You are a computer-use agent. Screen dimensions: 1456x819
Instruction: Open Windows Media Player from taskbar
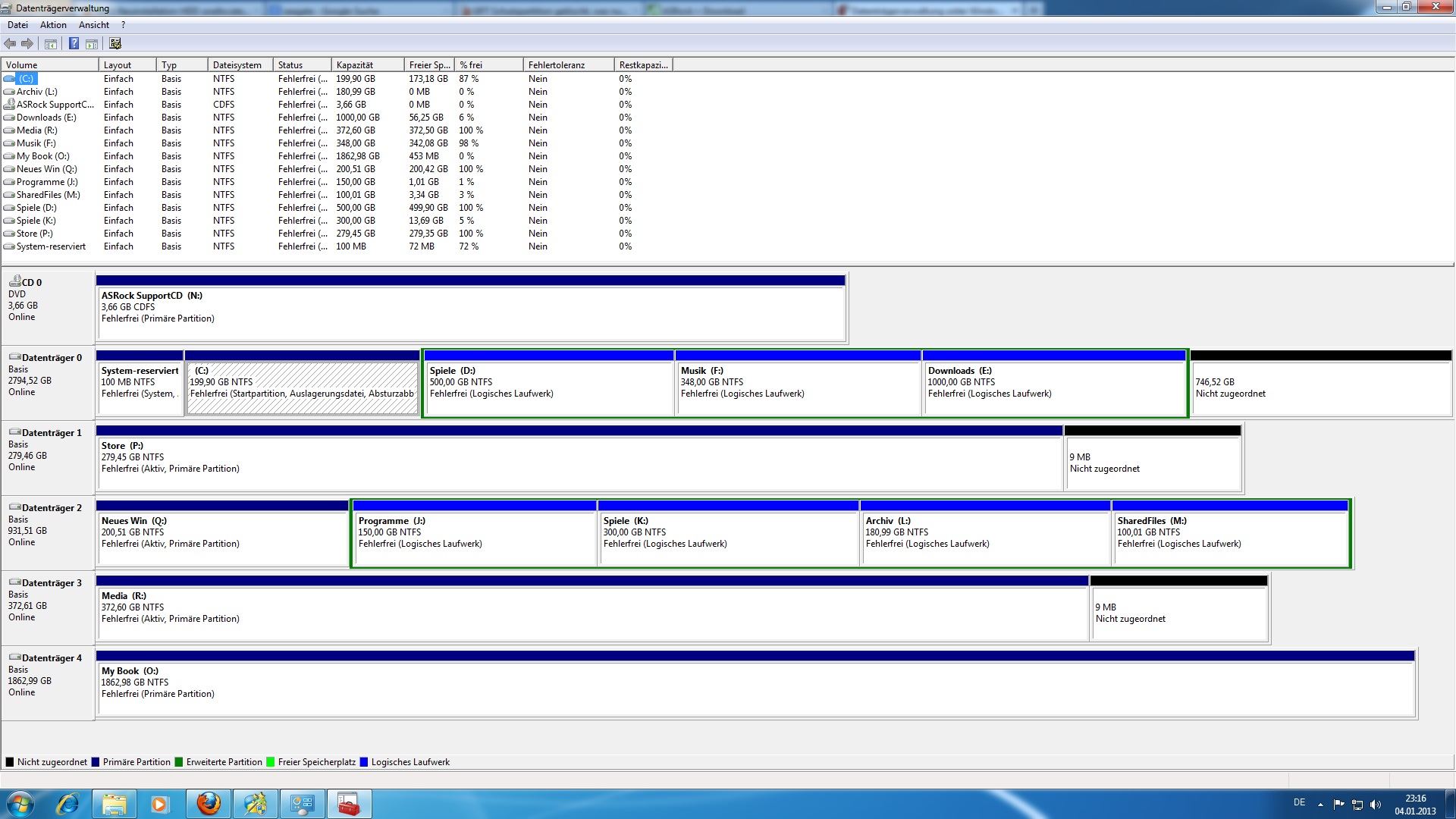[x=159, y=804]
